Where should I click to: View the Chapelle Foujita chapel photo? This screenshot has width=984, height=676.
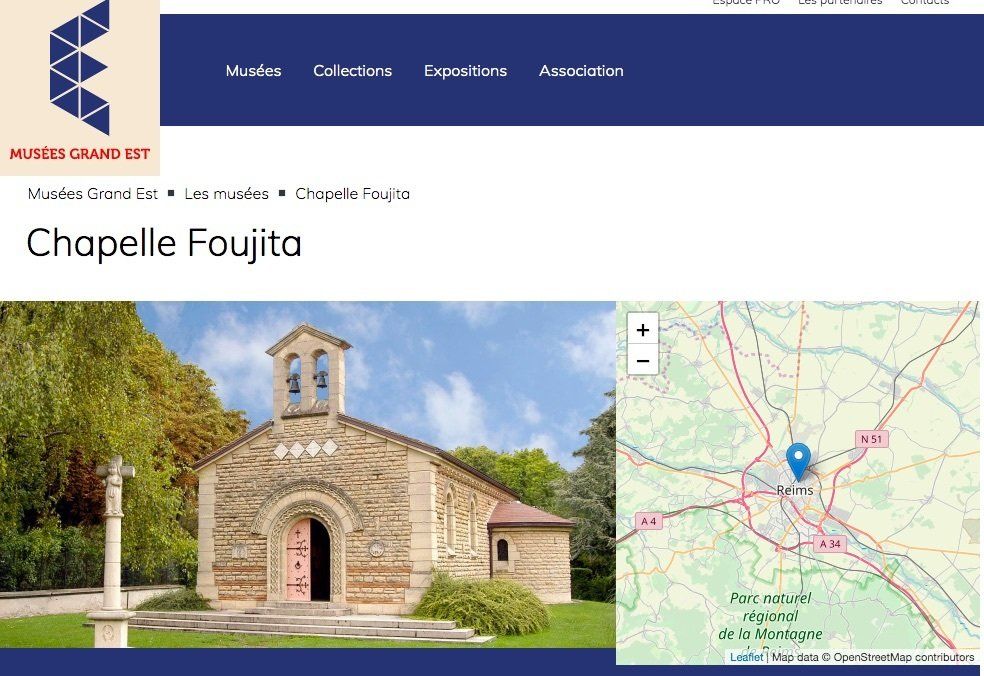(308, 475)
